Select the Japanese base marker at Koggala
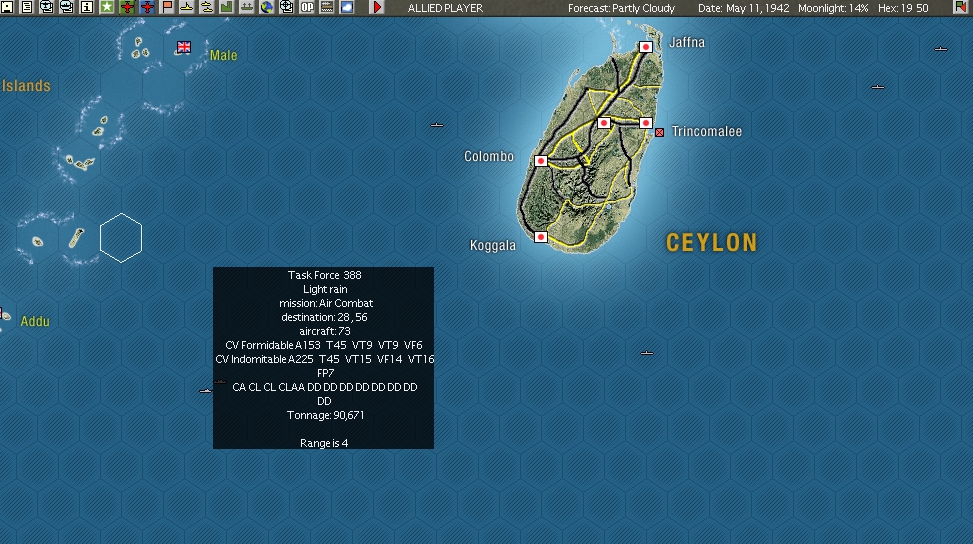Screen dimensions: 973x544 click(540, 237)
